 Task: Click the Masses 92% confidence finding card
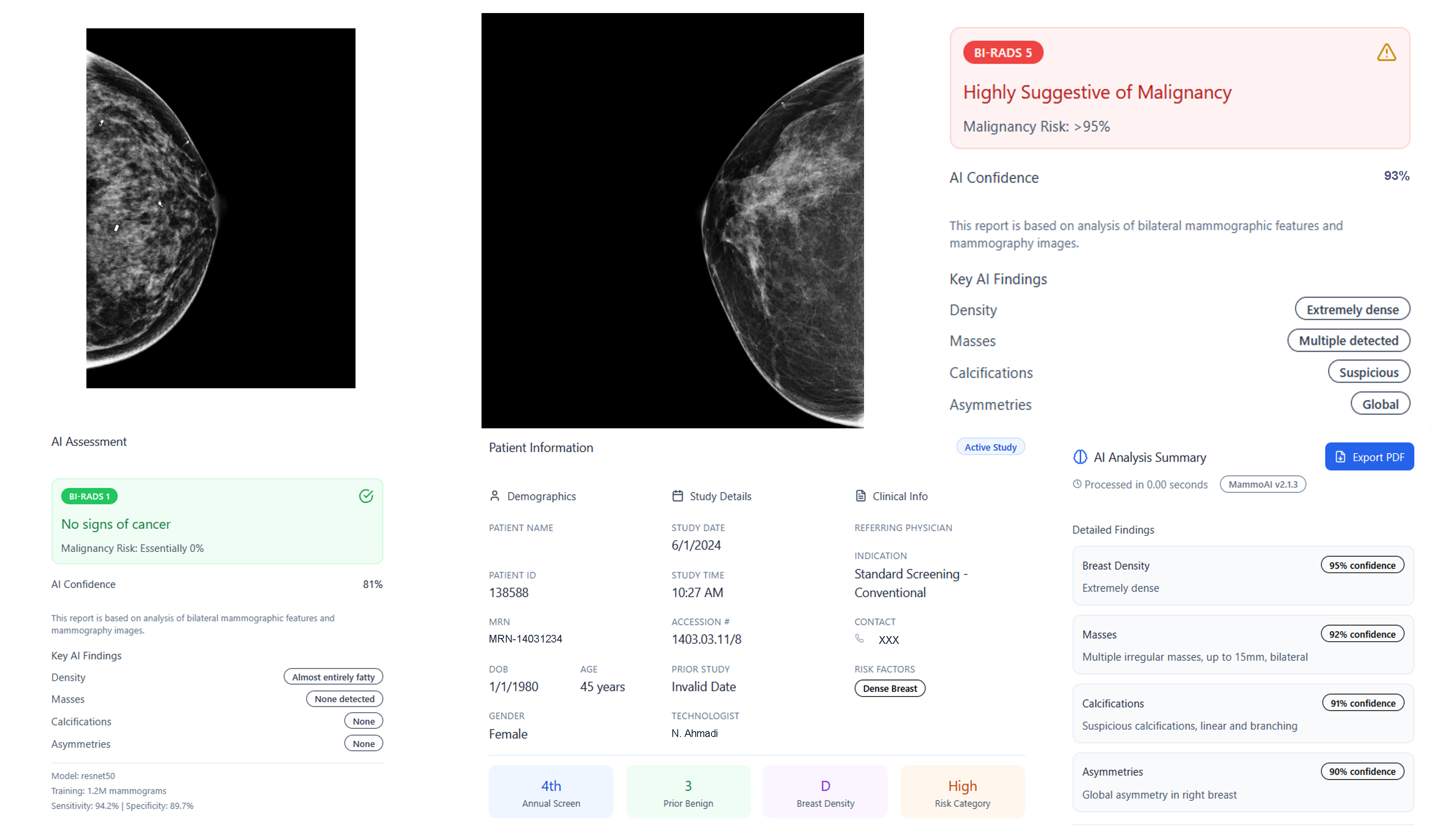[1242, 645]
